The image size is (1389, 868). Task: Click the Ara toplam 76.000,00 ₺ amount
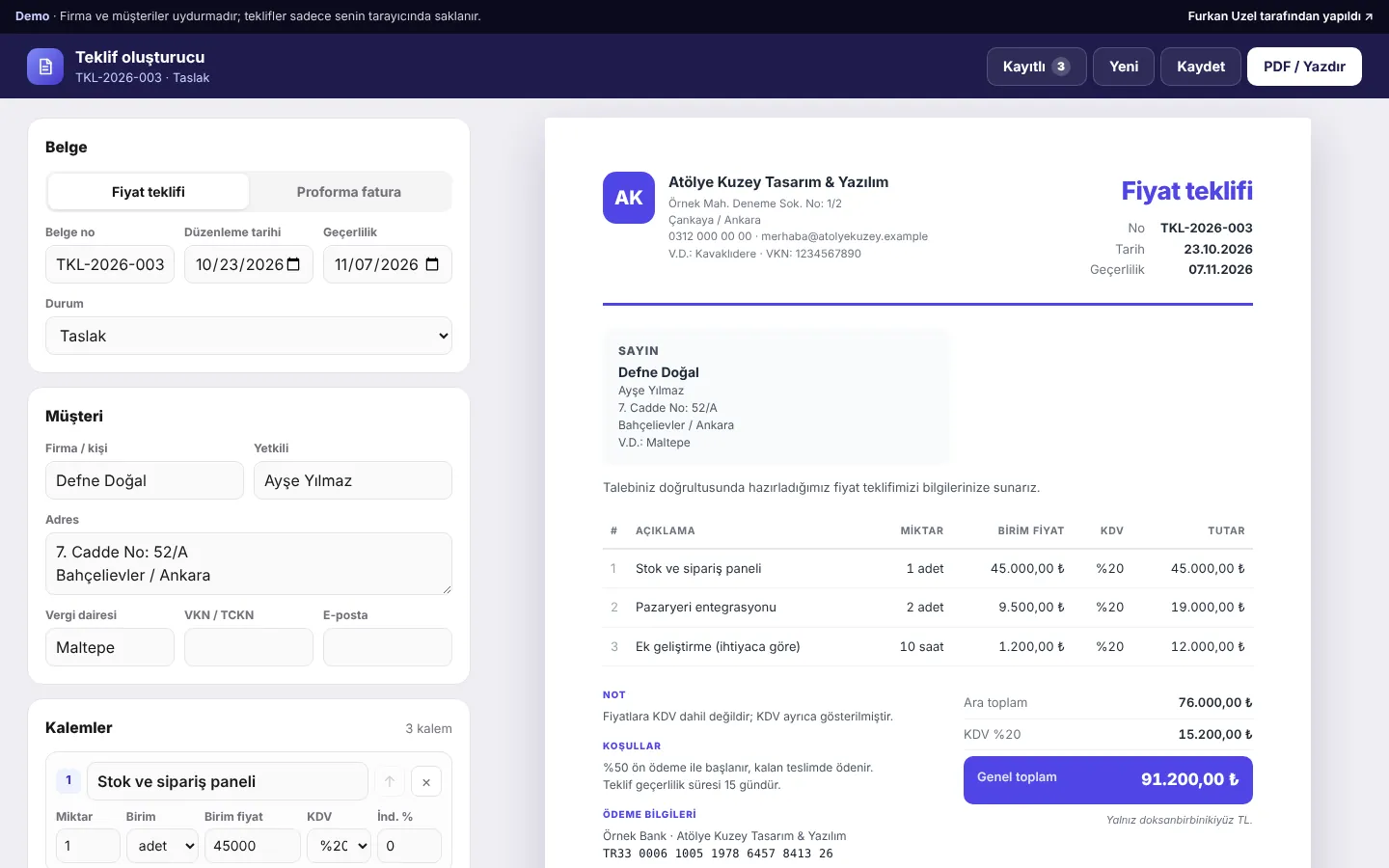coord(1215,703)
